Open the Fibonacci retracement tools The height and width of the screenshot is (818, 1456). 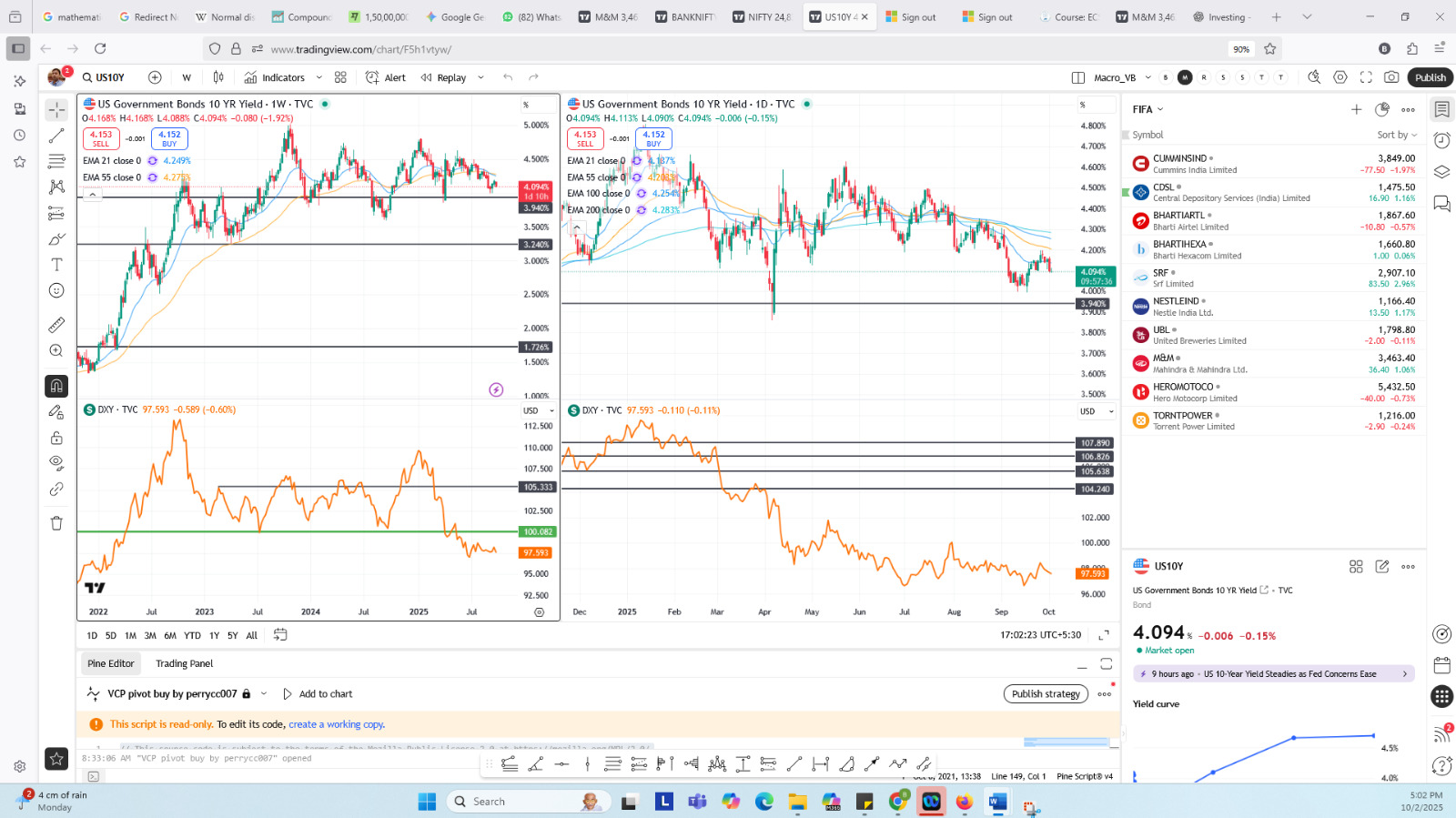(x=56, y=161)
